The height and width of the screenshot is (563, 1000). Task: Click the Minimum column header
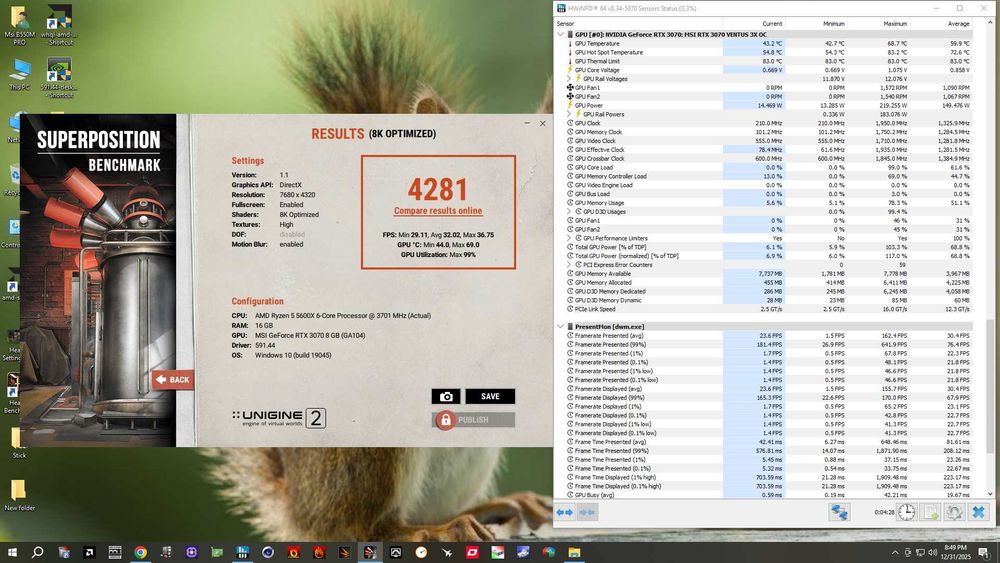click(816, 24)
